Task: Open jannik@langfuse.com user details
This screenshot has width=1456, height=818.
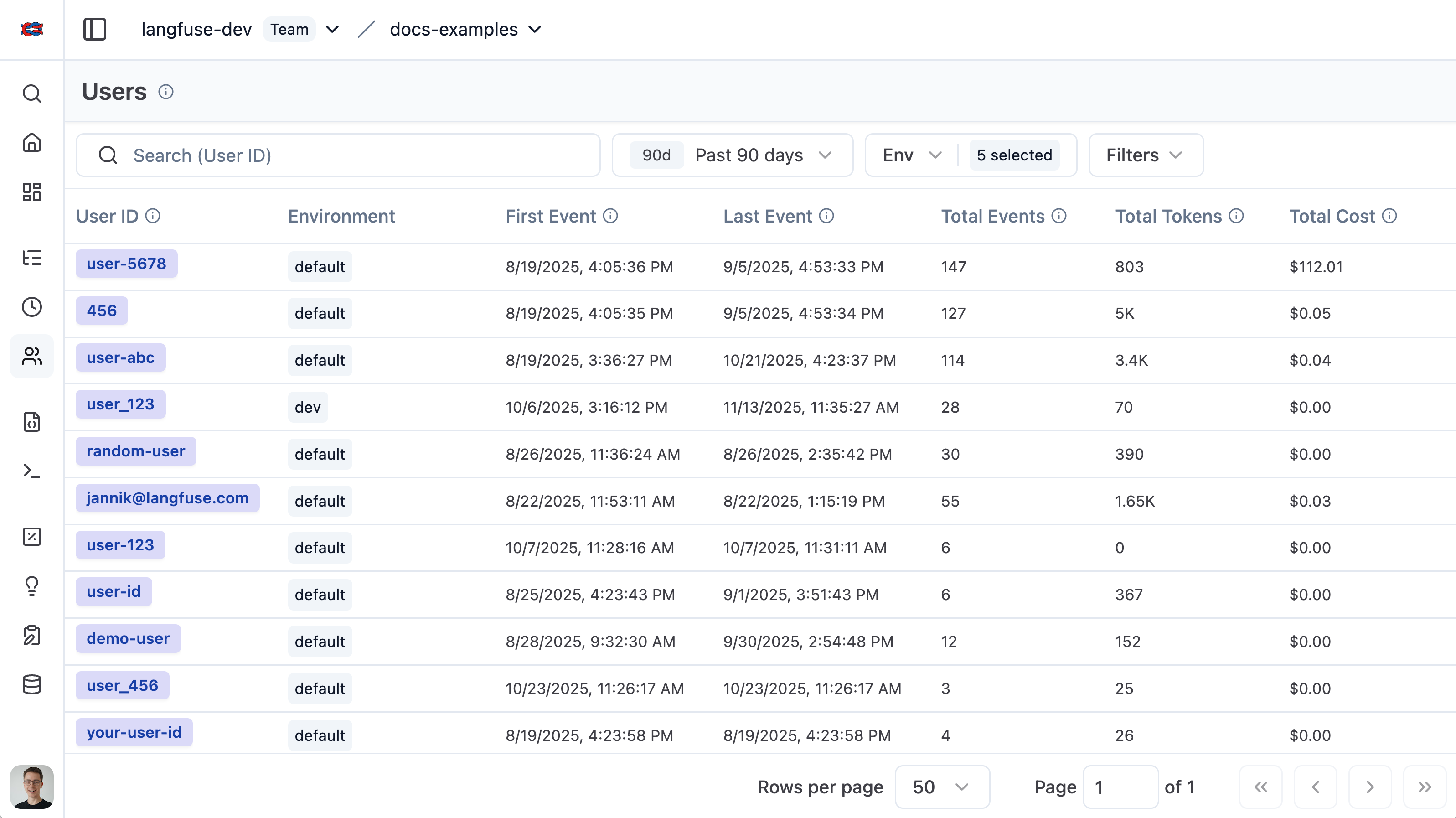Action: point(167,498)
